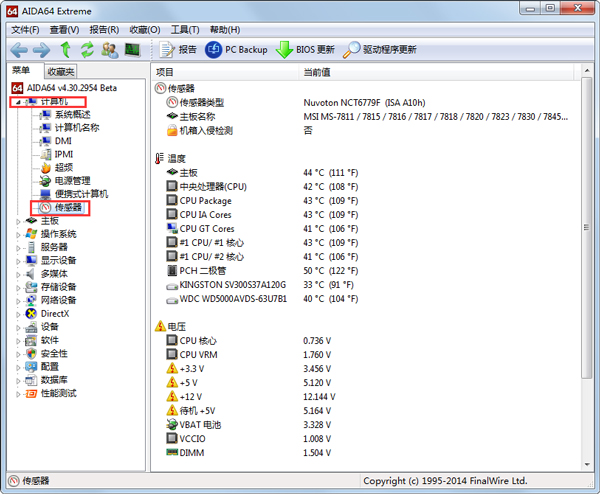Open the system stability monitor icon
This screenshot has width=600, height=494.
132,50
